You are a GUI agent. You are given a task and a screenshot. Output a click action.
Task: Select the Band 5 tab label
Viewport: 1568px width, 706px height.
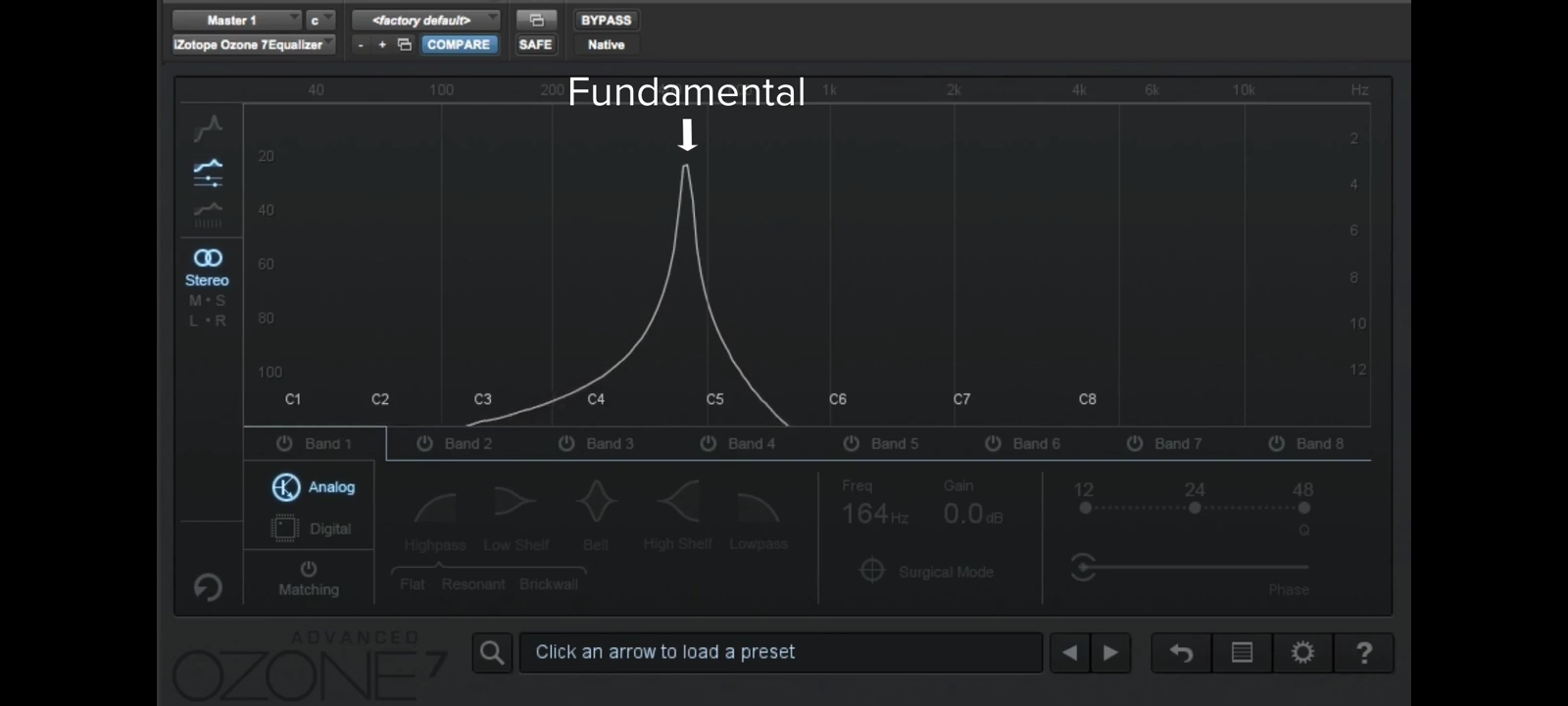coord(895,443)
